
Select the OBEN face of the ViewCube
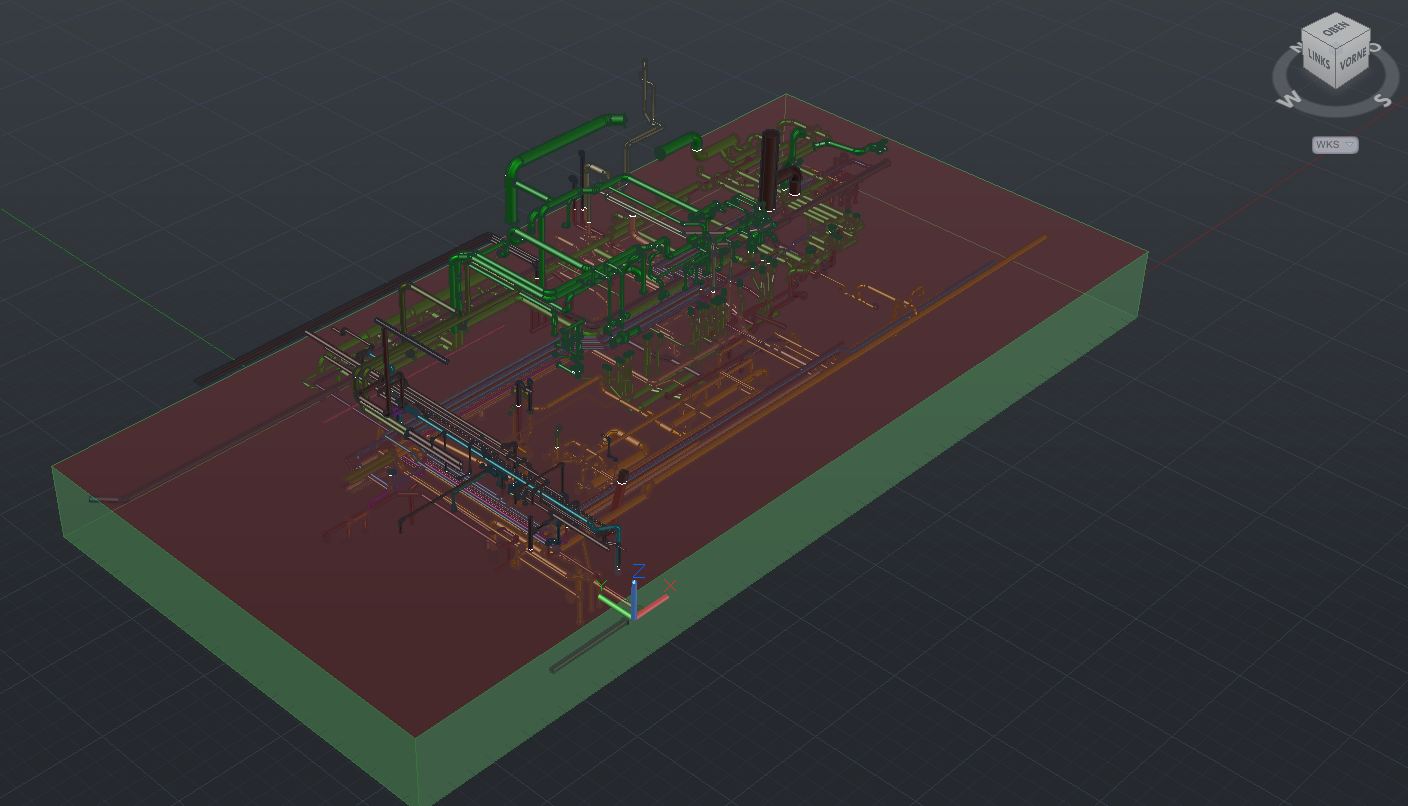(1336, 28)
